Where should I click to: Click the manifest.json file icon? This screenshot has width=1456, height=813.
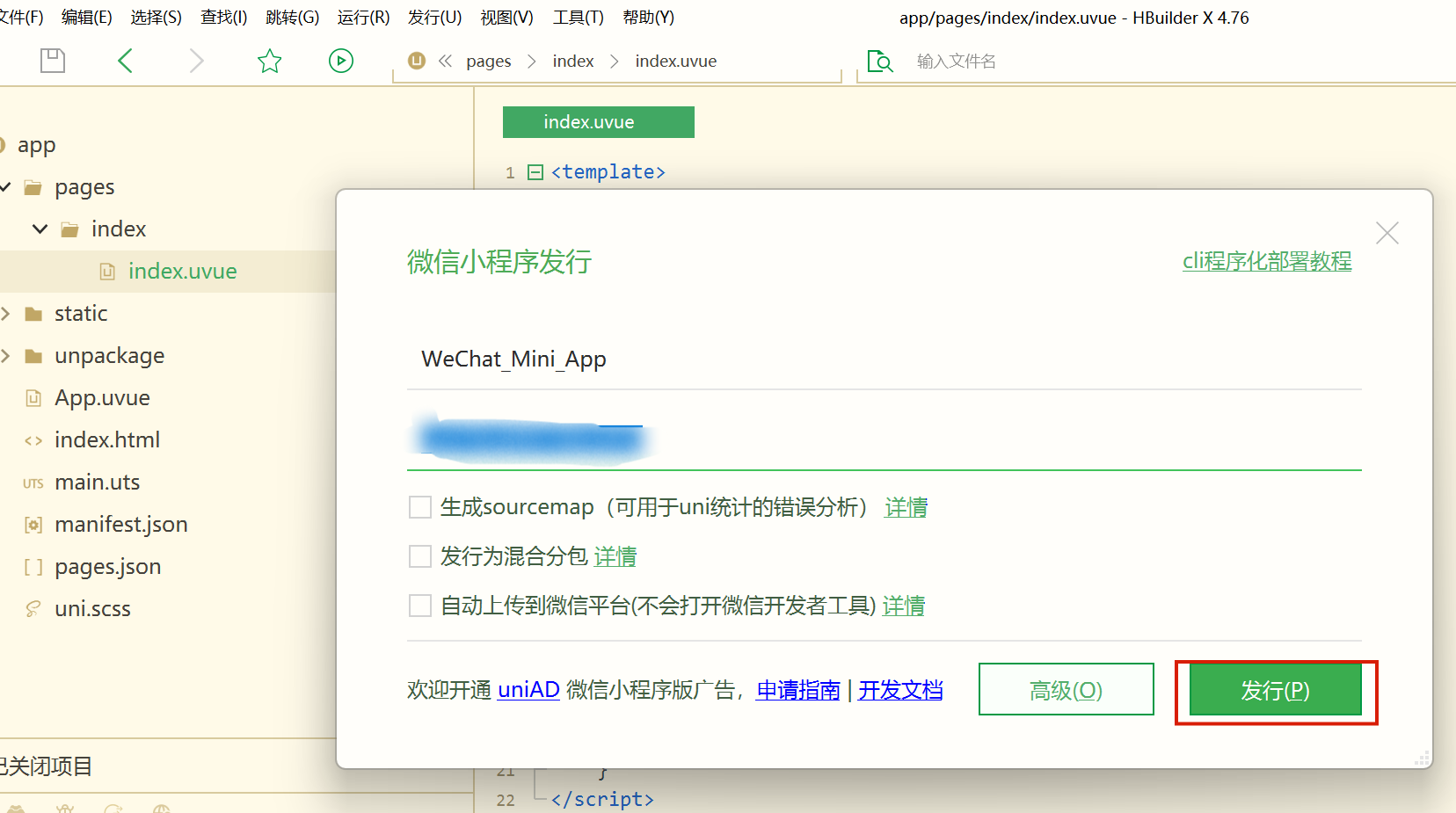coord(33,525)
